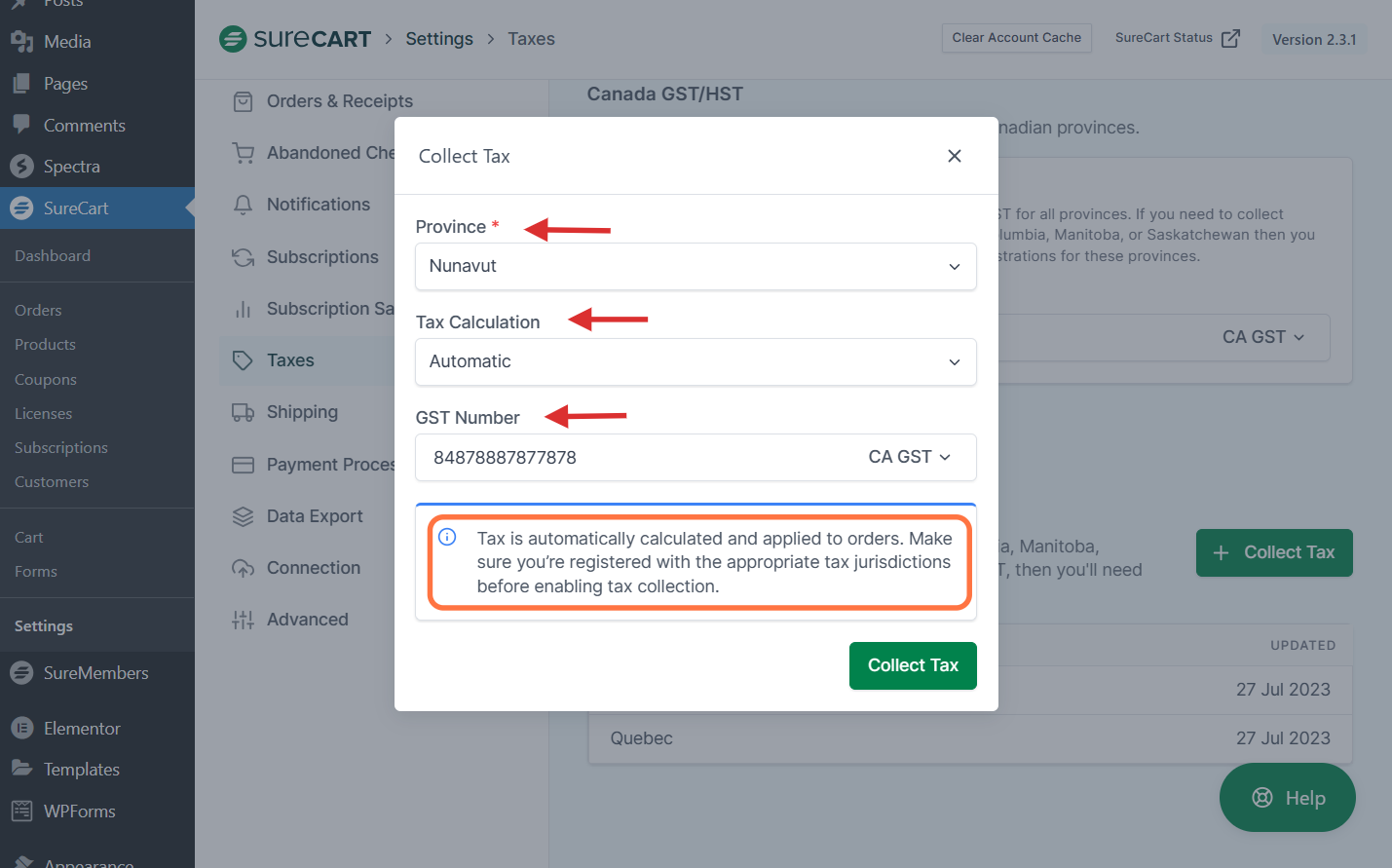
Task: Click the Orders & Receipts bag icon
Action: (243, 101)
